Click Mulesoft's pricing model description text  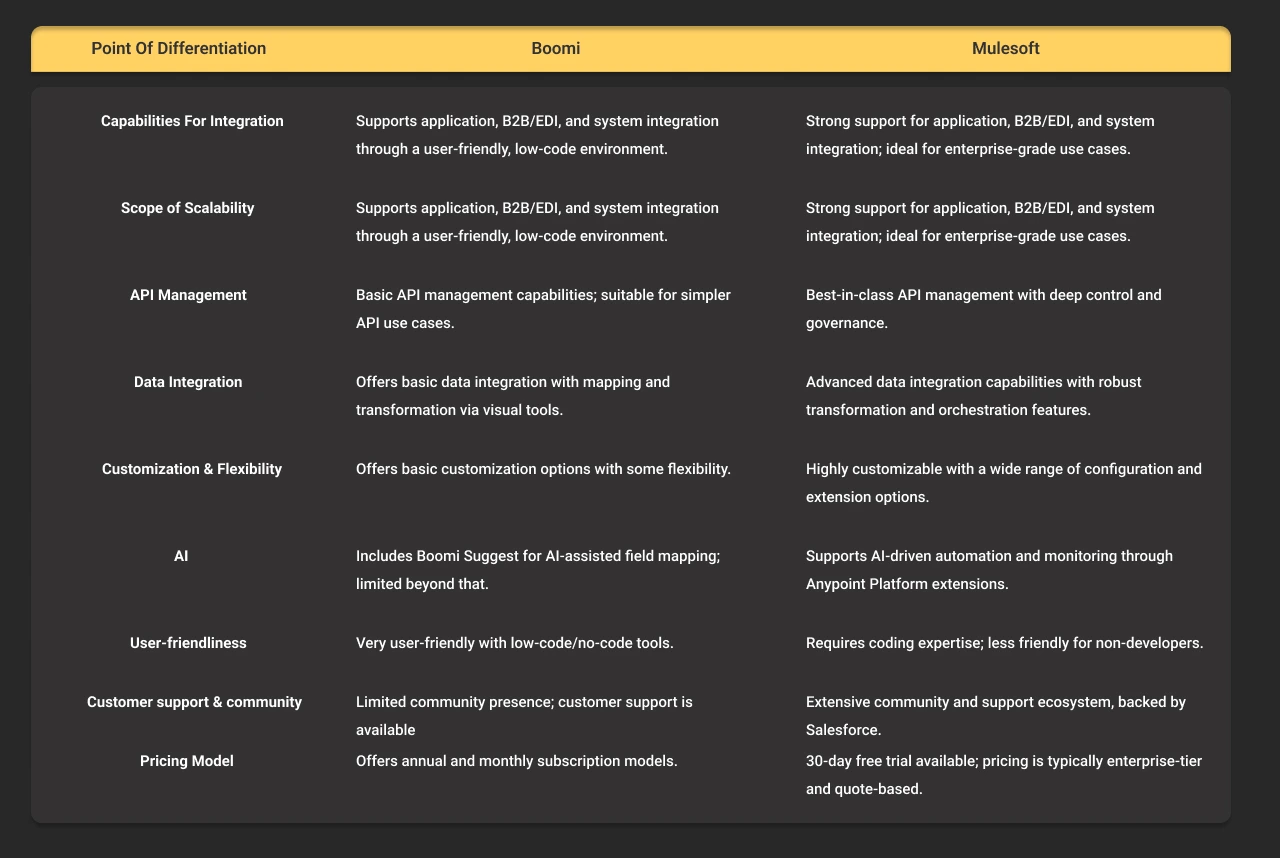coord(1004,774)
